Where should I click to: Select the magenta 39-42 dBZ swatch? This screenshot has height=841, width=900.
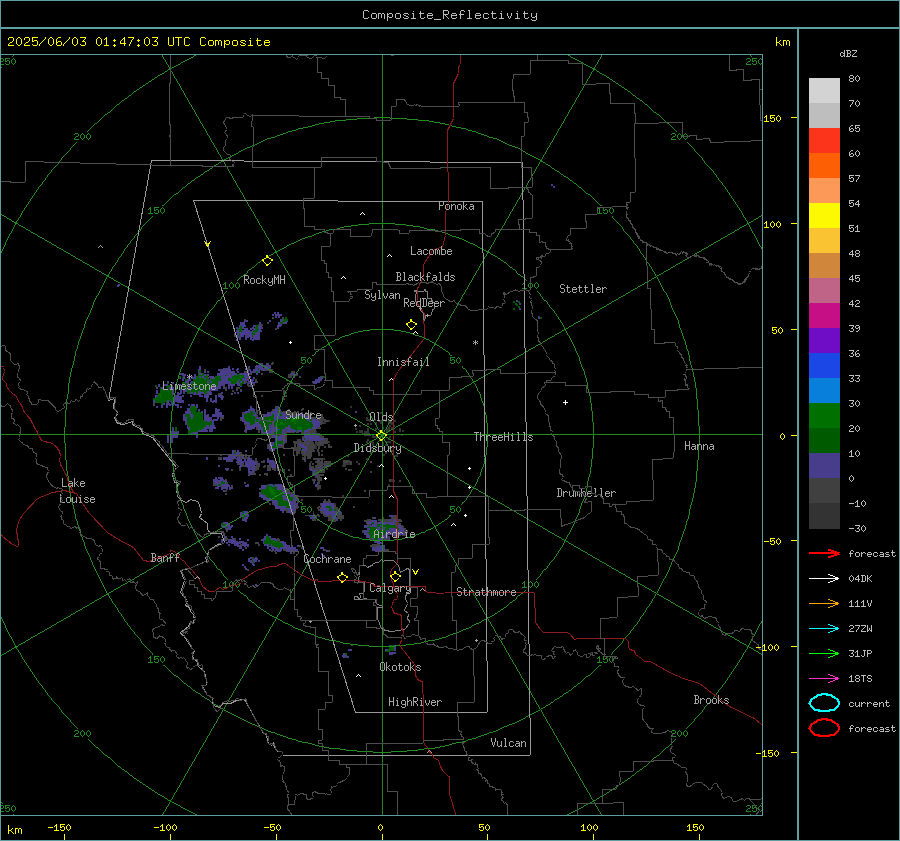824,316
